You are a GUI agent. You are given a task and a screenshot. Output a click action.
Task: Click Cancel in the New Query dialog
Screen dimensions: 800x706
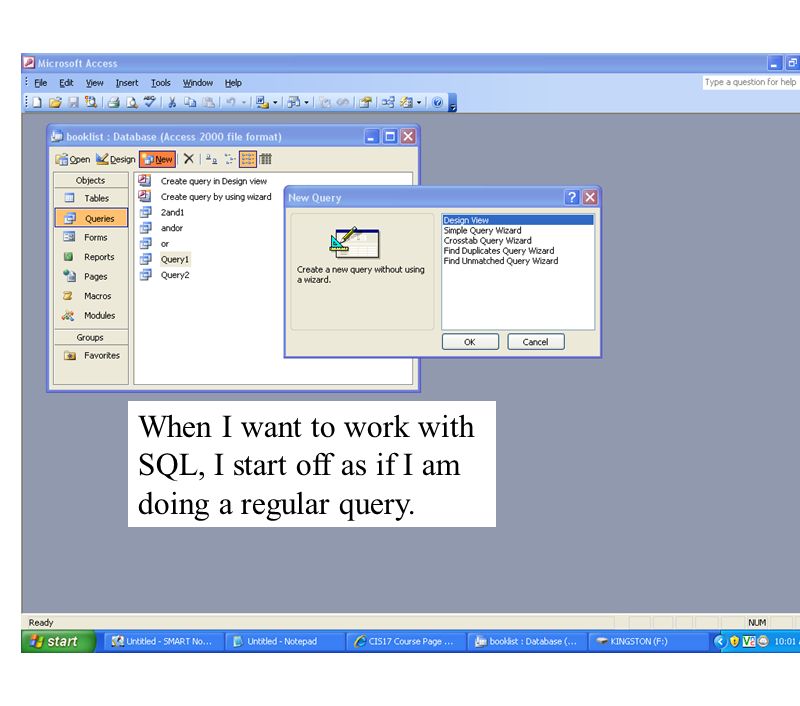click(x=535, y=342)
